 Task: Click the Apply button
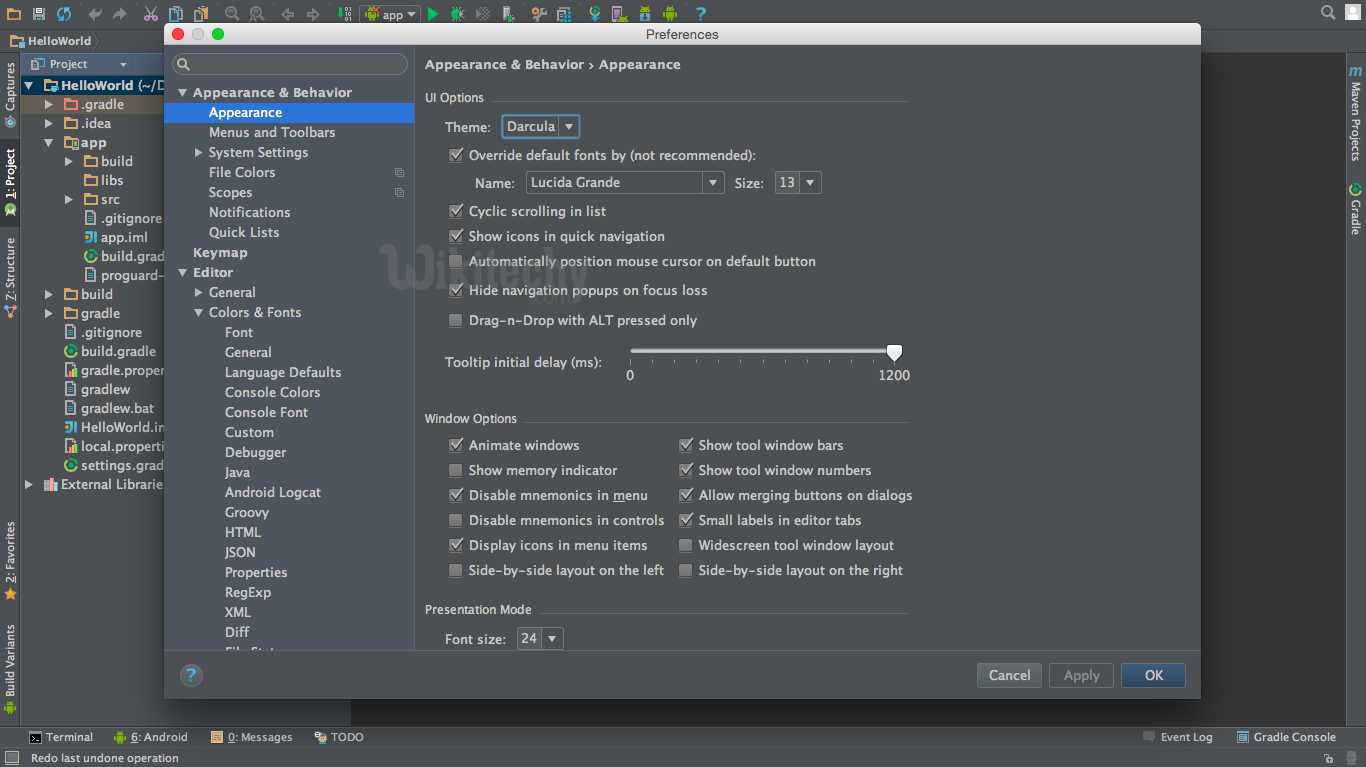[1081, 675]
